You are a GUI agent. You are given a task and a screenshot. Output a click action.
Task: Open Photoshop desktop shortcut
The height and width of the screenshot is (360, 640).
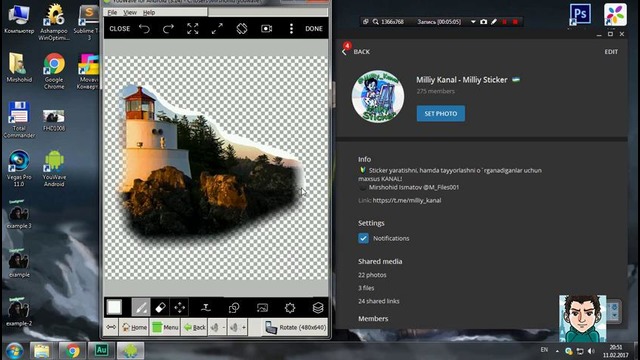(x=580, y=14)
